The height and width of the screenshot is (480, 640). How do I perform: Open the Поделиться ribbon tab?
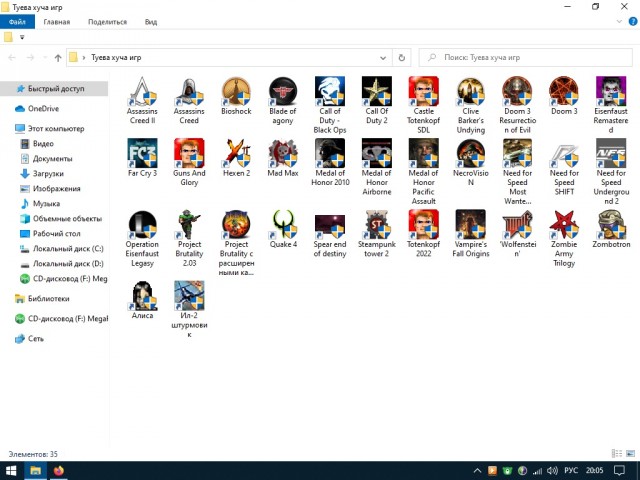(107, 22)
